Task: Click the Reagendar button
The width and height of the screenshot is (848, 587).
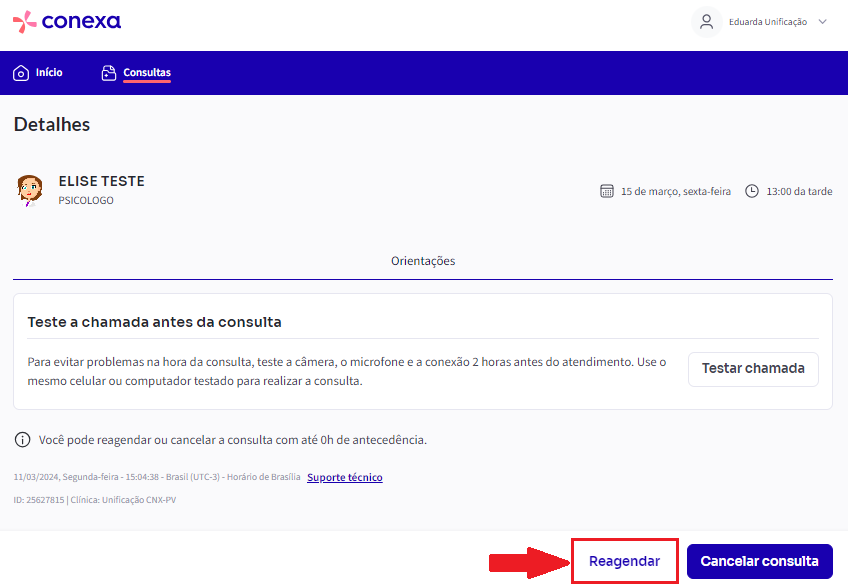Action: 624,561
